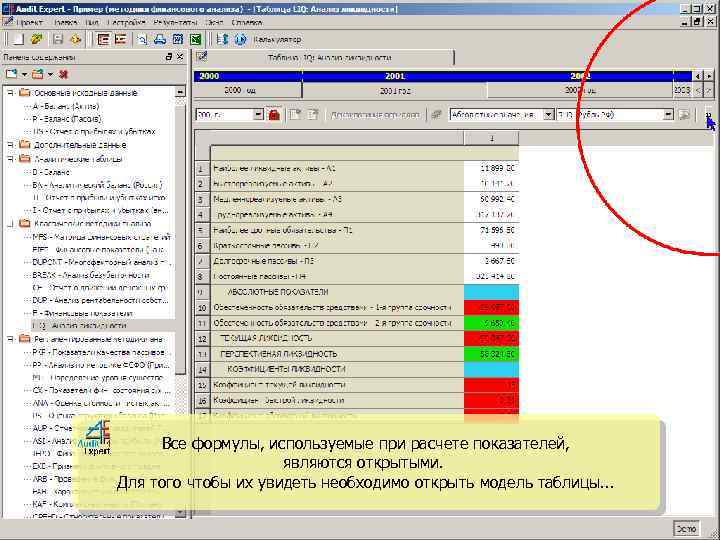This screenshot has width=720, height=540.
Task: Click the green Excel export icon
Action: point(196,39)
